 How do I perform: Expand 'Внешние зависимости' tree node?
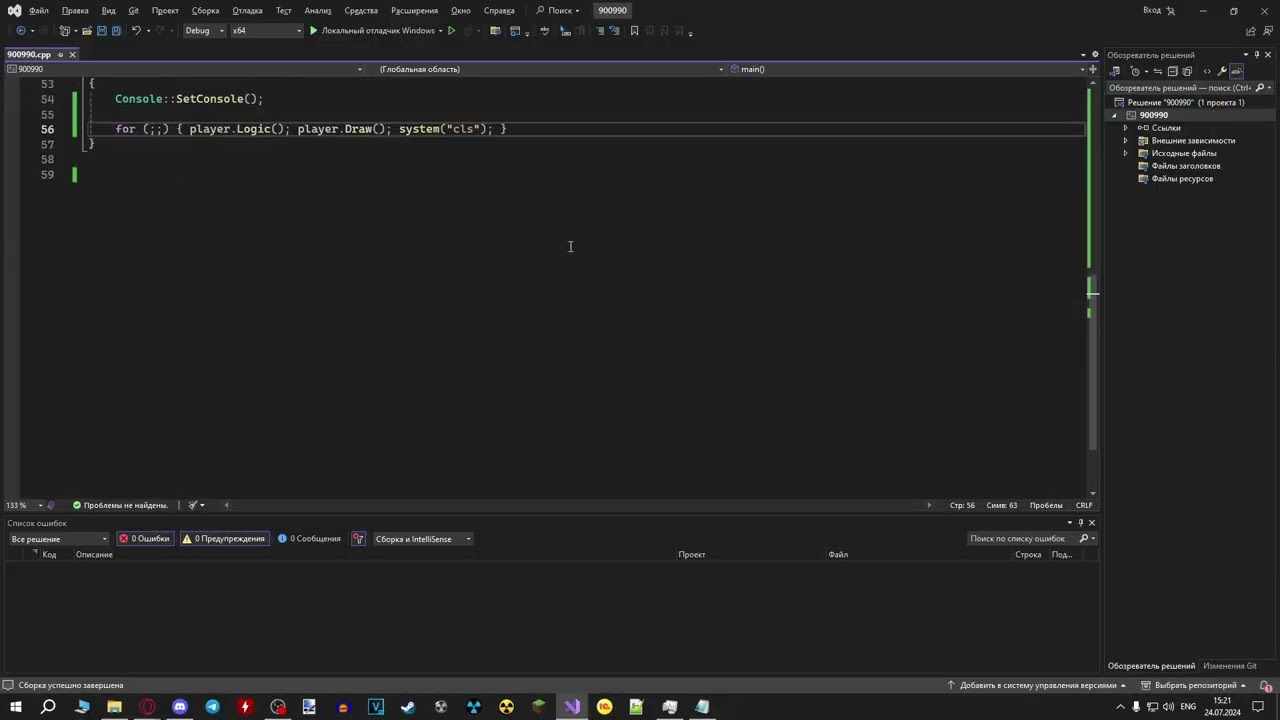[x=1126, y=141]
